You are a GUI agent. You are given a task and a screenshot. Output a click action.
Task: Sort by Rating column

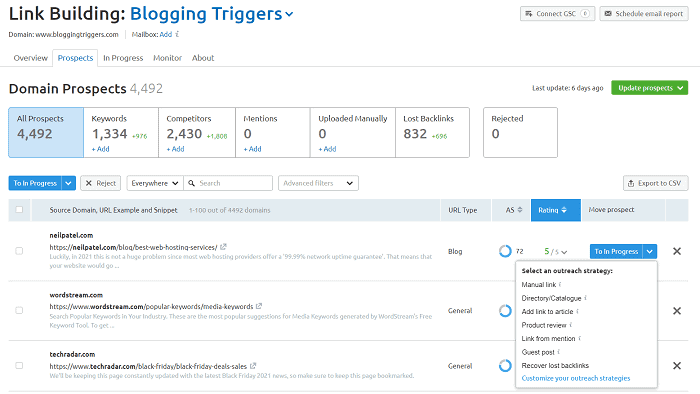tap(556, 210)
